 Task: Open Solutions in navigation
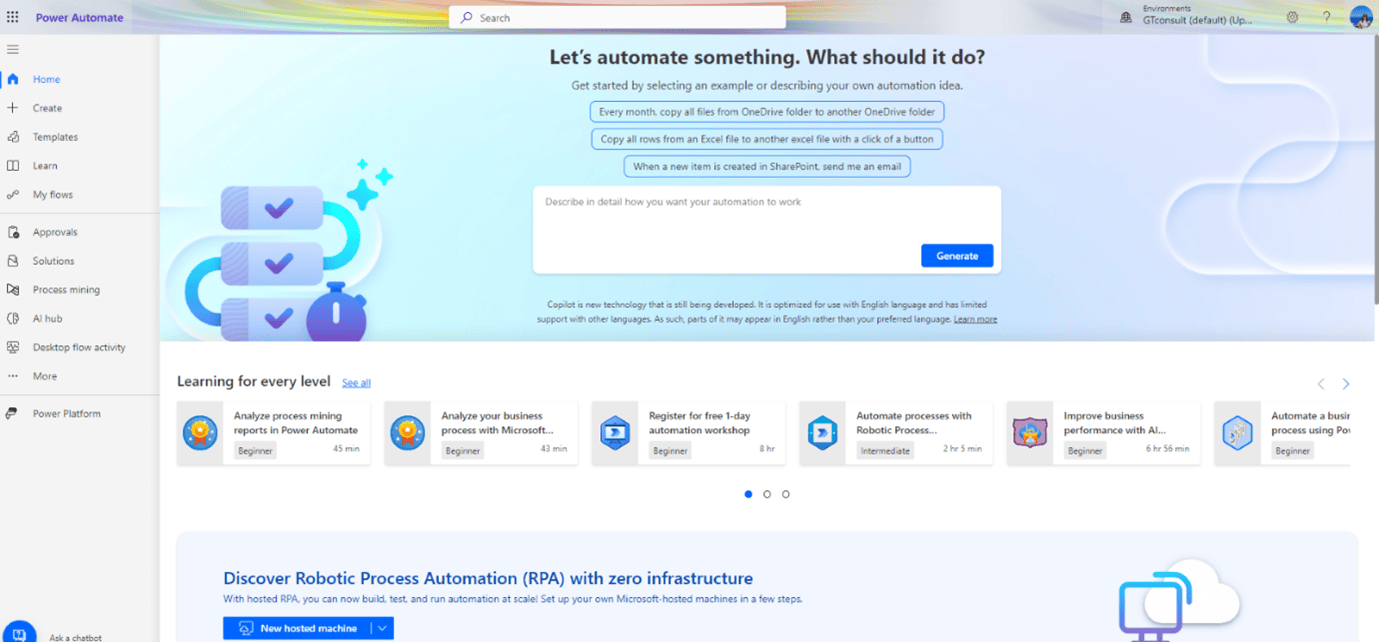[53, 261]
